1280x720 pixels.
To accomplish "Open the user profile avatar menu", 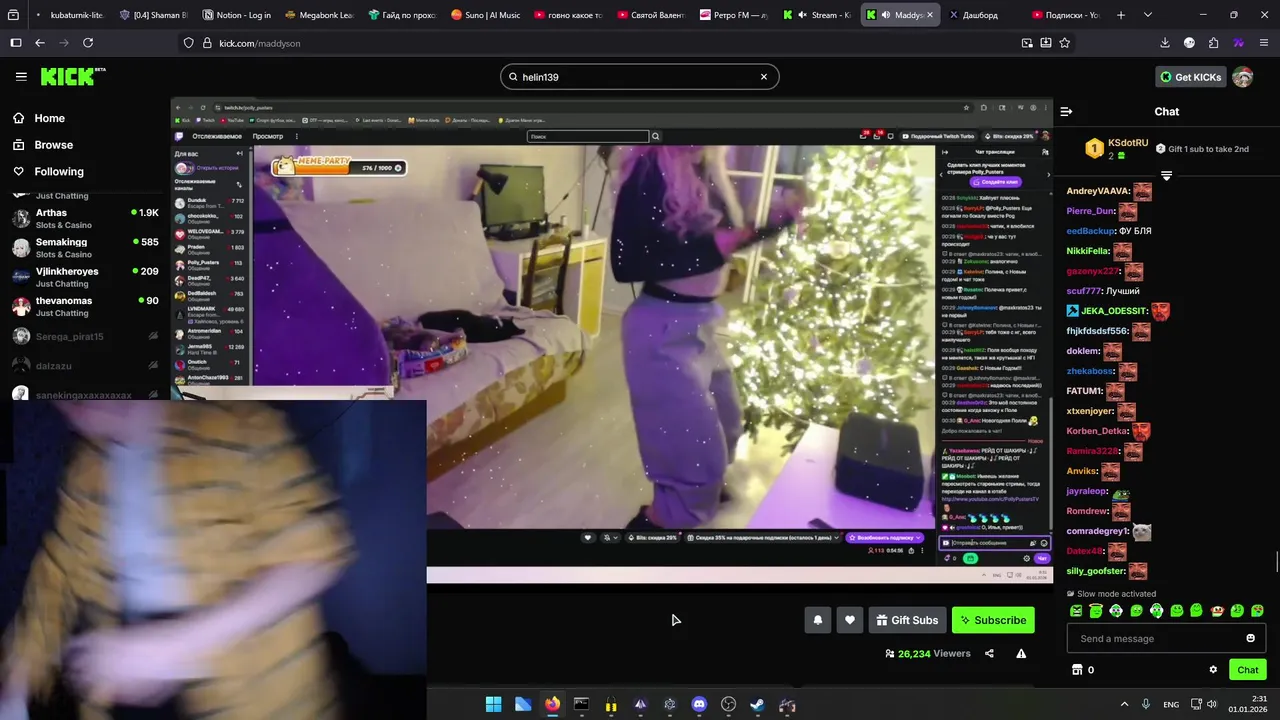I will tap(1243, 77).
